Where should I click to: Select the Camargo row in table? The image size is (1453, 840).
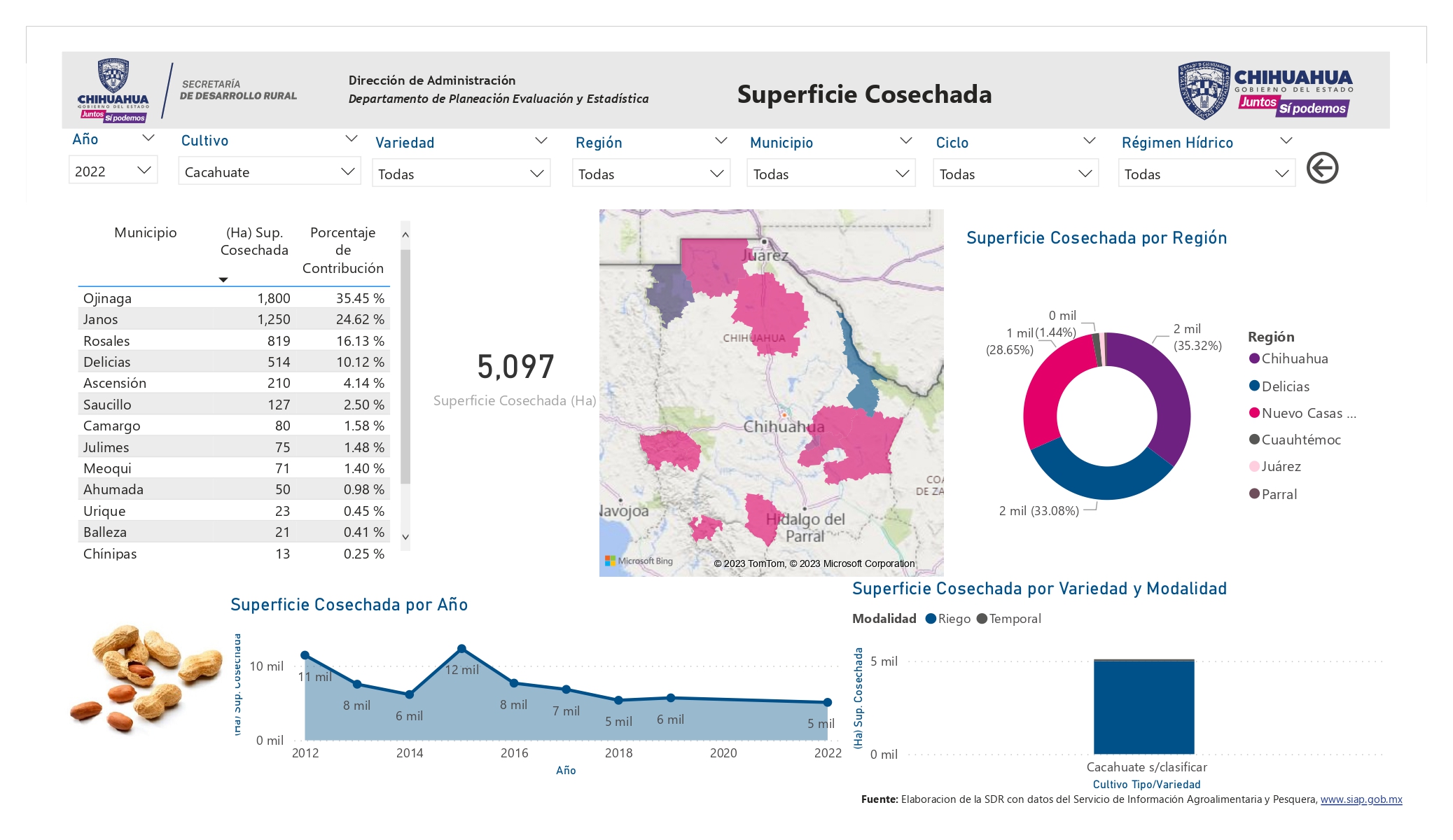pos(234,426)
